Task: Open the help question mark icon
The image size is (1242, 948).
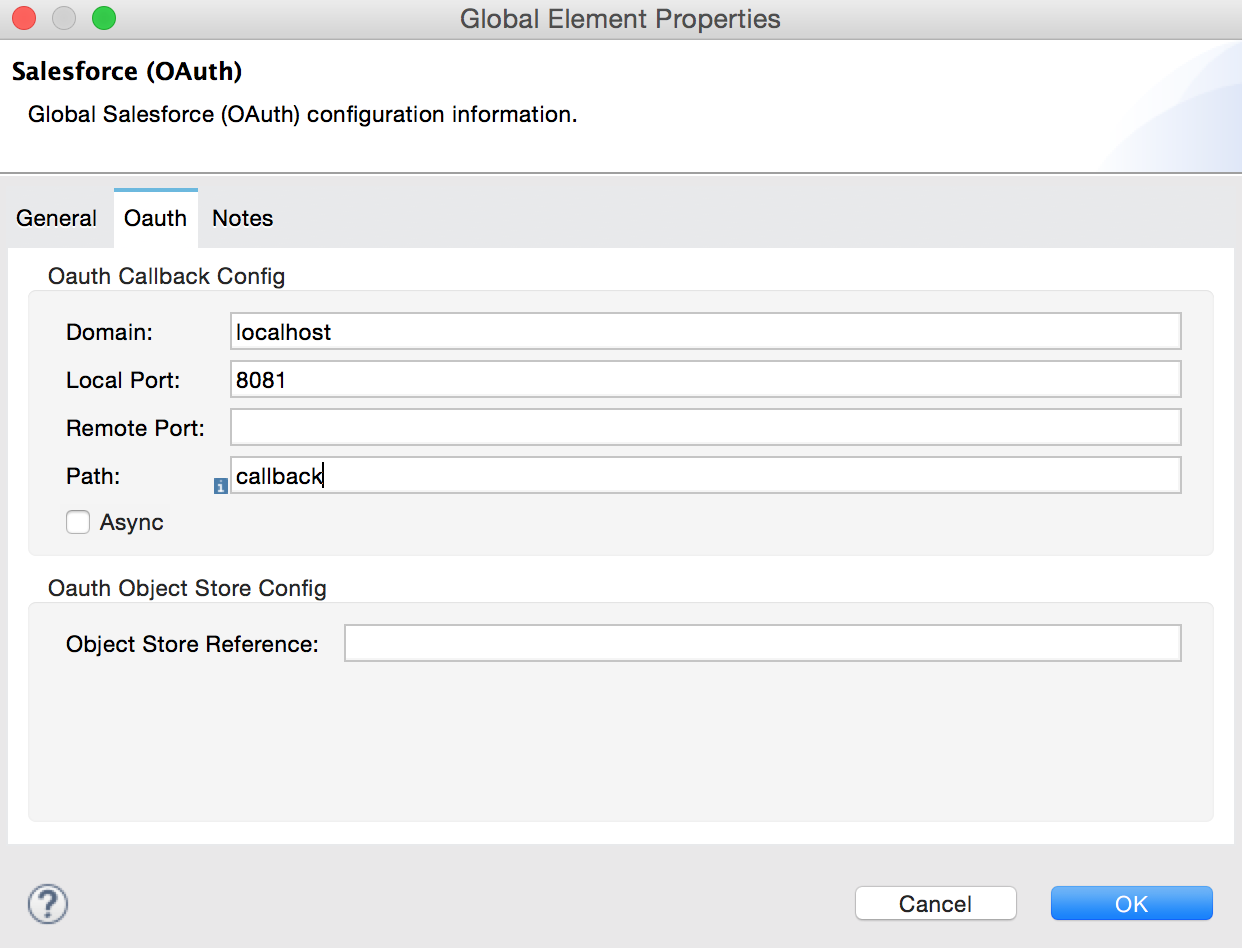Action: click(46, 903)
